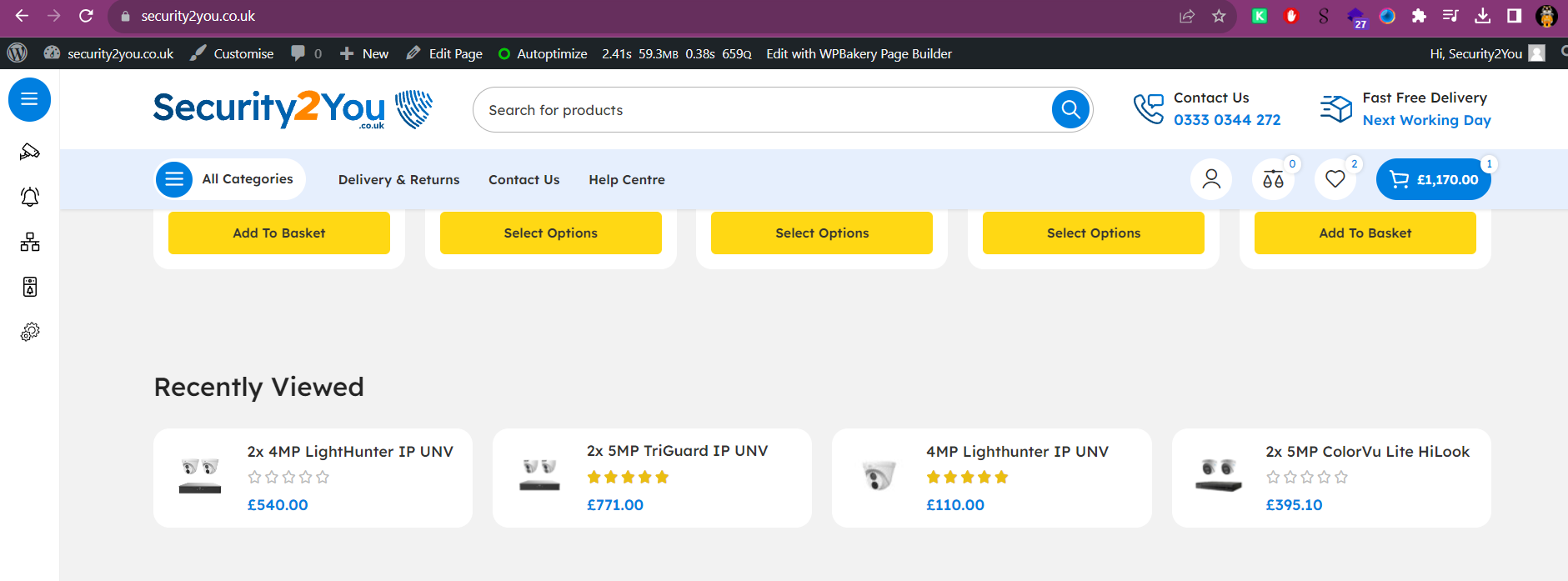Click the last Add To Basket button
Viewport: 1568px width, 581px height.
coord(1365,233)
